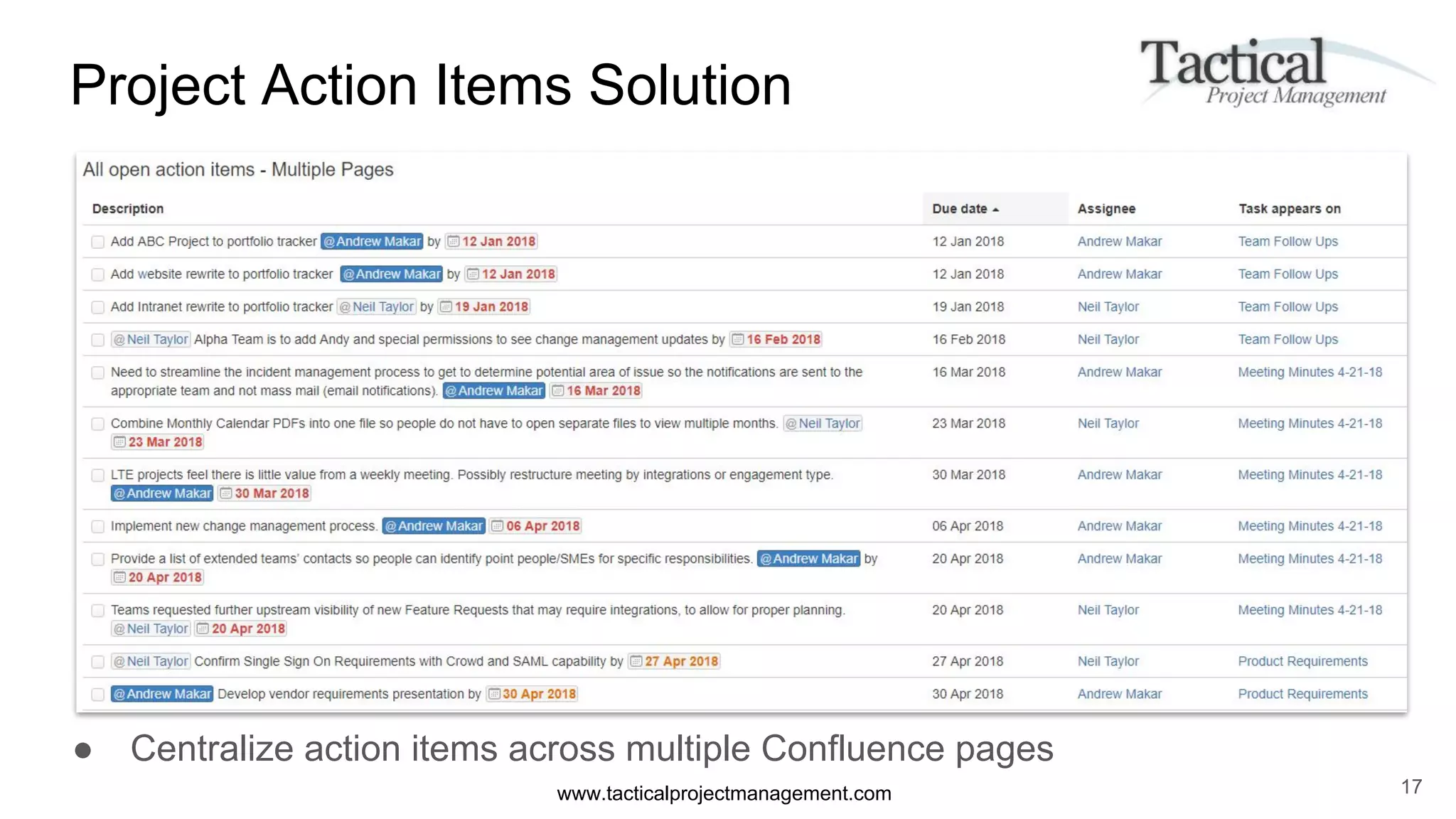The width and height of the screenshot is (1456, 819).
Task: Mark the extended teams' contacts task checkbox
Action: click(98, 560)
